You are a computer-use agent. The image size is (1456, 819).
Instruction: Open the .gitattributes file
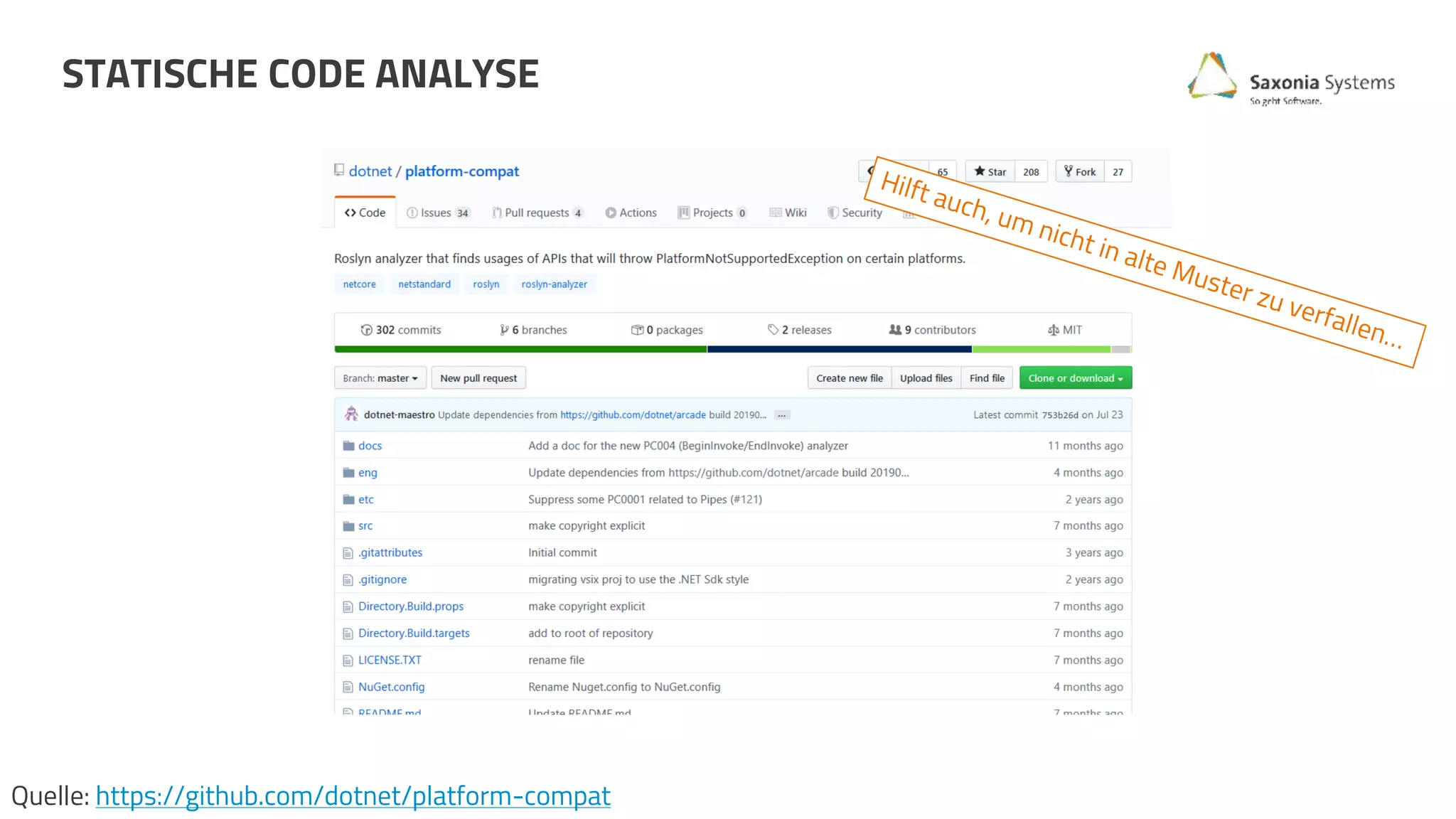click(390, 553)
